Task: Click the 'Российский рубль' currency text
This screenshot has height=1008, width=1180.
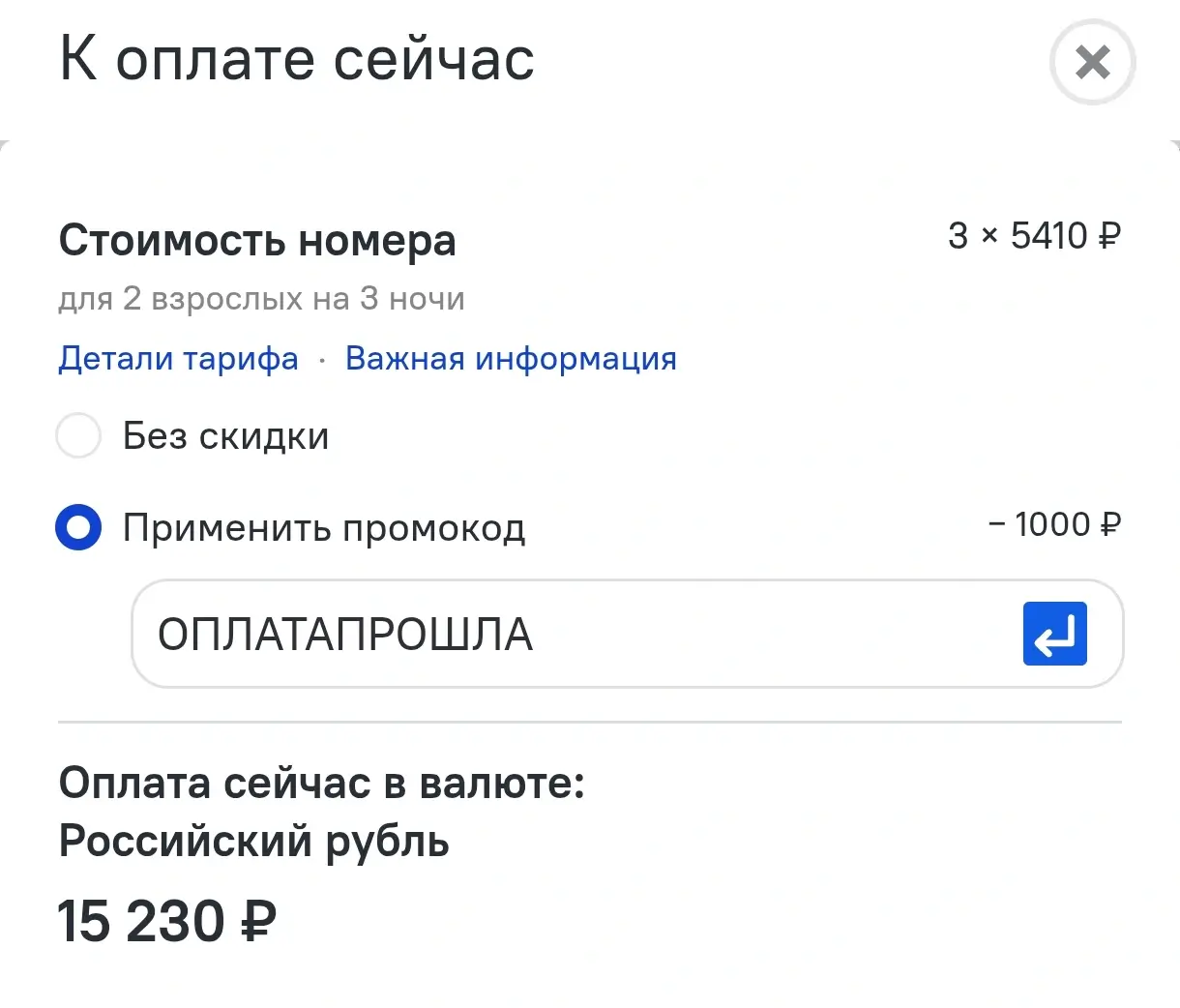Action: (x=254, y=842)
